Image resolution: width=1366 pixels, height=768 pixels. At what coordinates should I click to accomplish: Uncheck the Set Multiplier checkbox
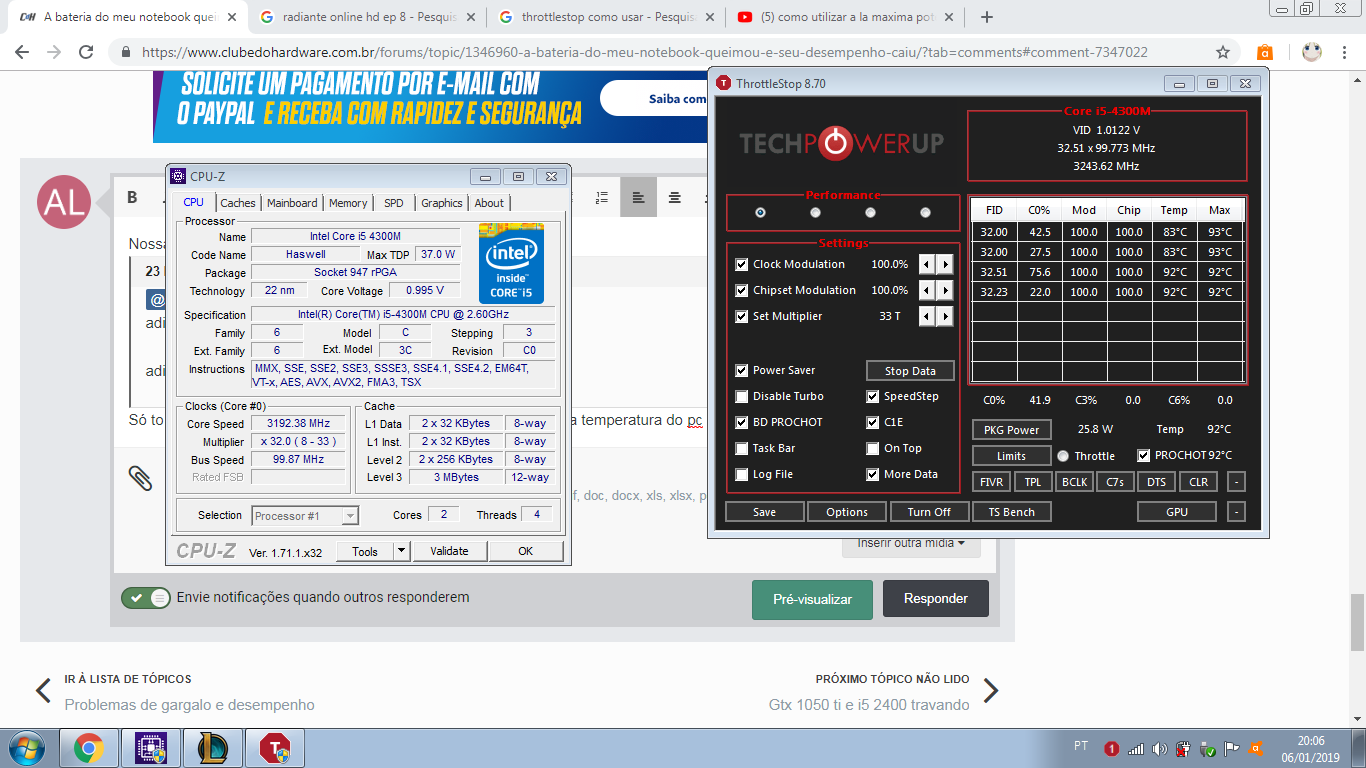(x=741, y=316)
